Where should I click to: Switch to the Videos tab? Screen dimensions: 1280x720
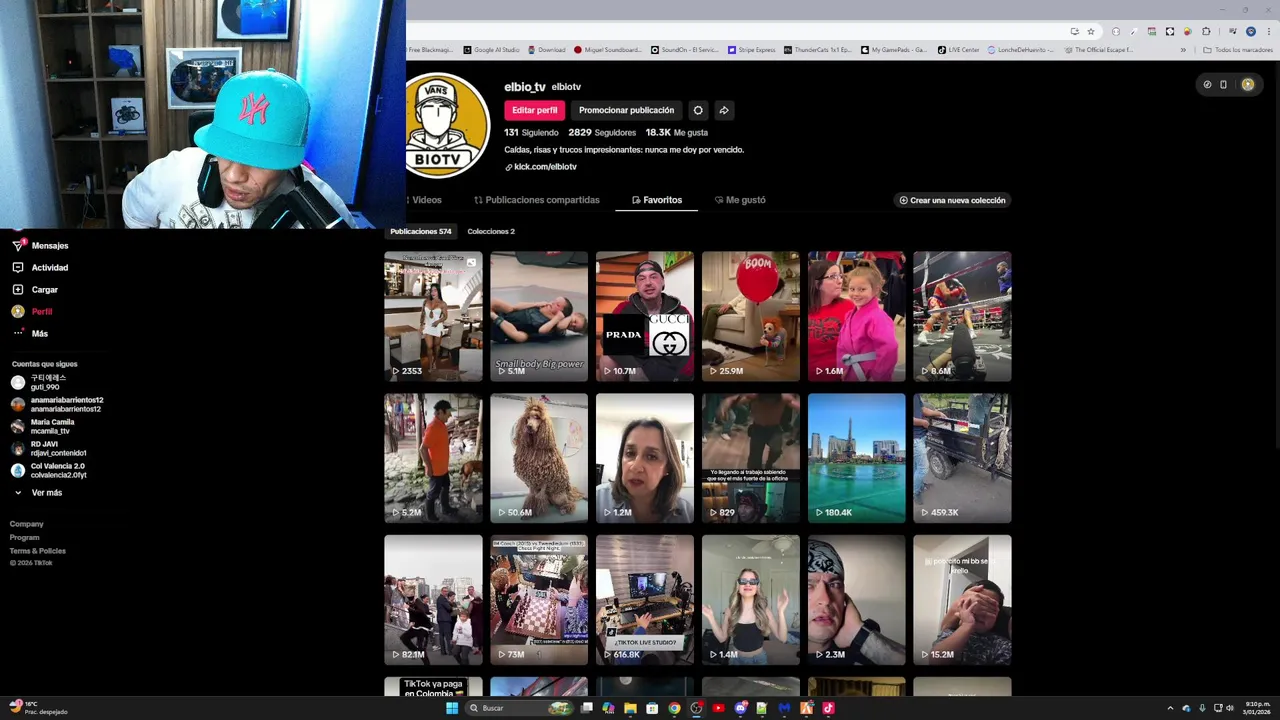(x=426, y=200)
